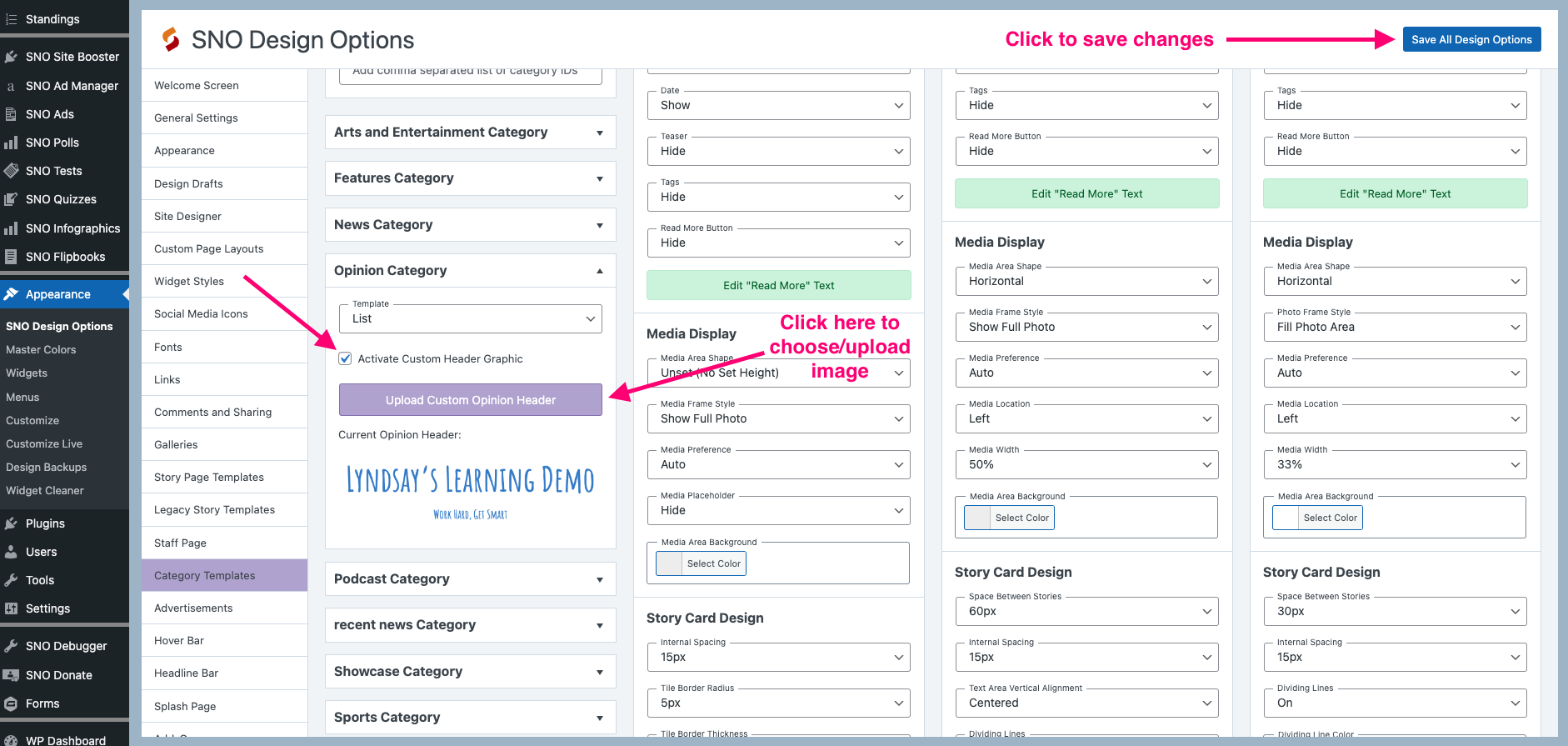
Task: Open the Date dropdown set to Show
Action: pyautogui.click(x=778, y=105)
